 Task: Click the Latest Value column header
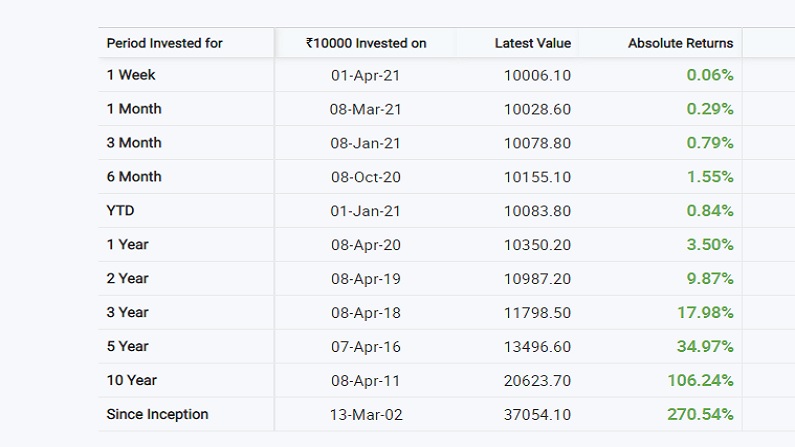pyautogui.click(x=533, y=43)
